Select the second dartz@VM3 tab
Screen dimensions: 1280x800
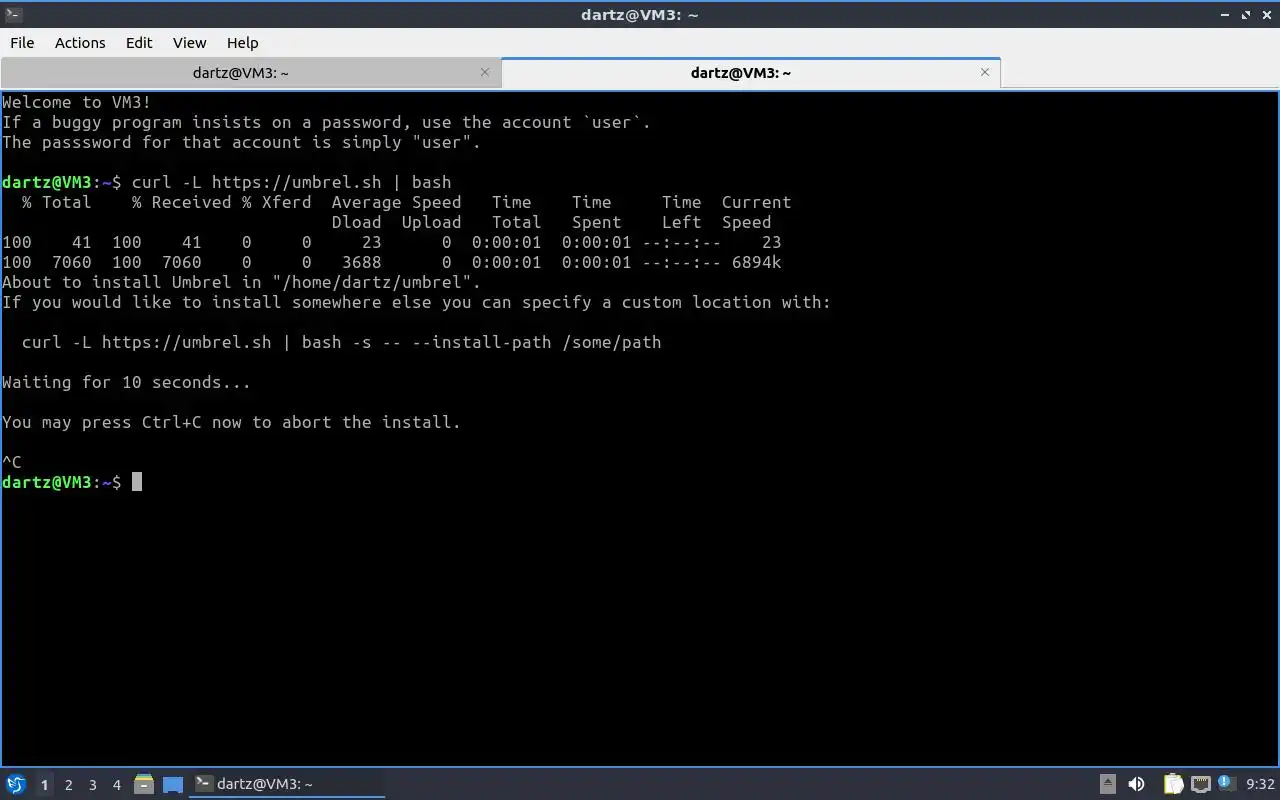750,73
